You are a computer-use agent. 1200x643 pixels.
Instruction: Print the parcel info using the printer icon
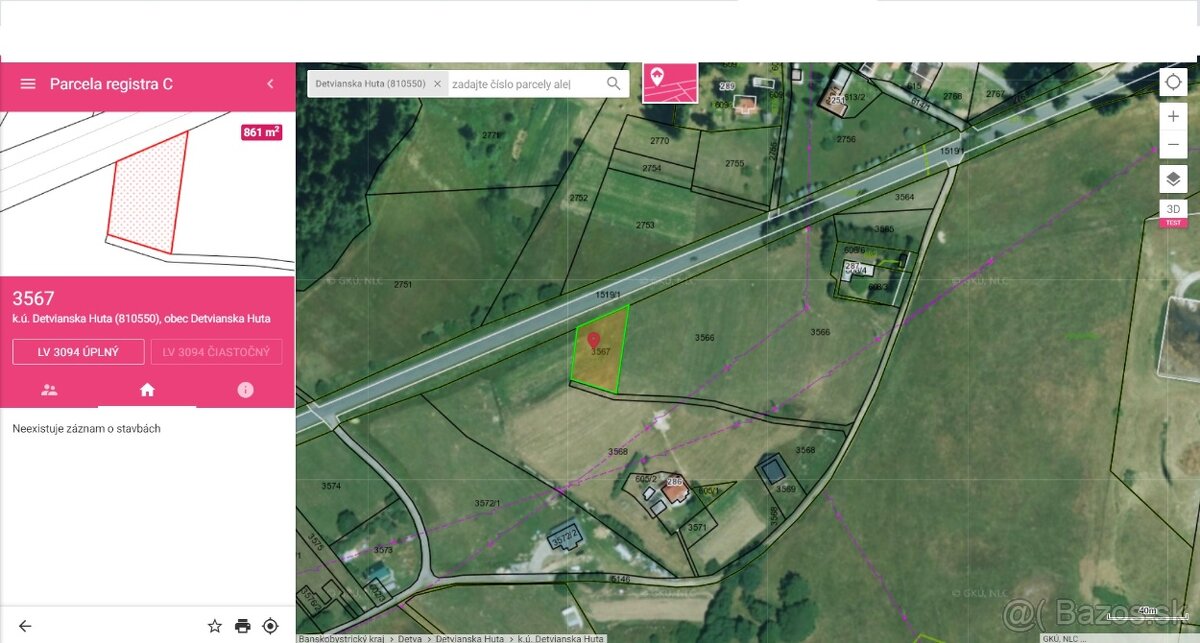point(242,626)
